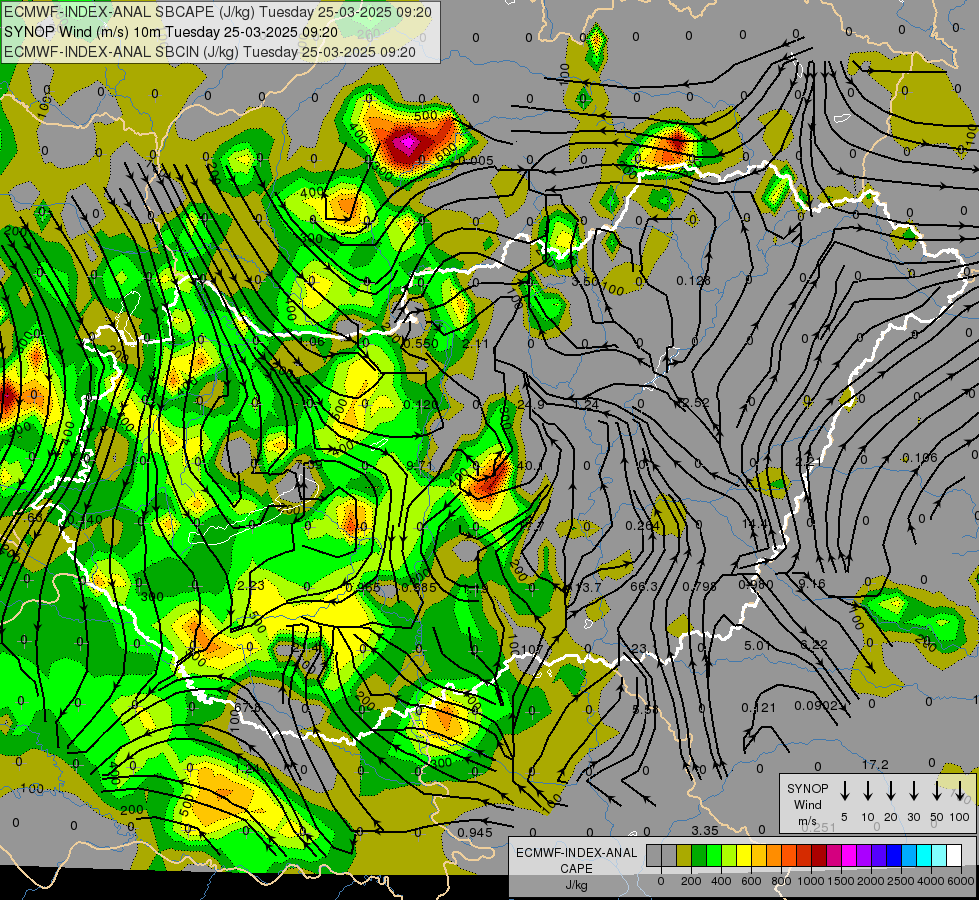Click the wind legend arrow for 30 m/s
Viewport: 979px width, 900px height.
913,790
